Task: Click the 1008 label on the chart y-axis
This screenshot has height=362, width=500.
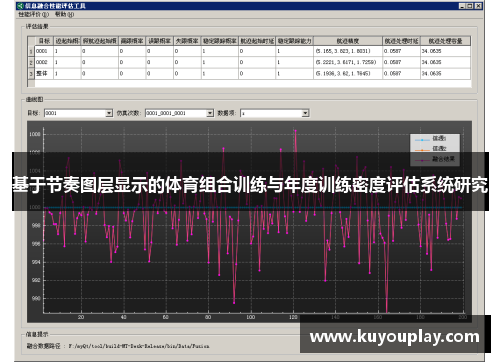Action: click(x=35, y=134)
